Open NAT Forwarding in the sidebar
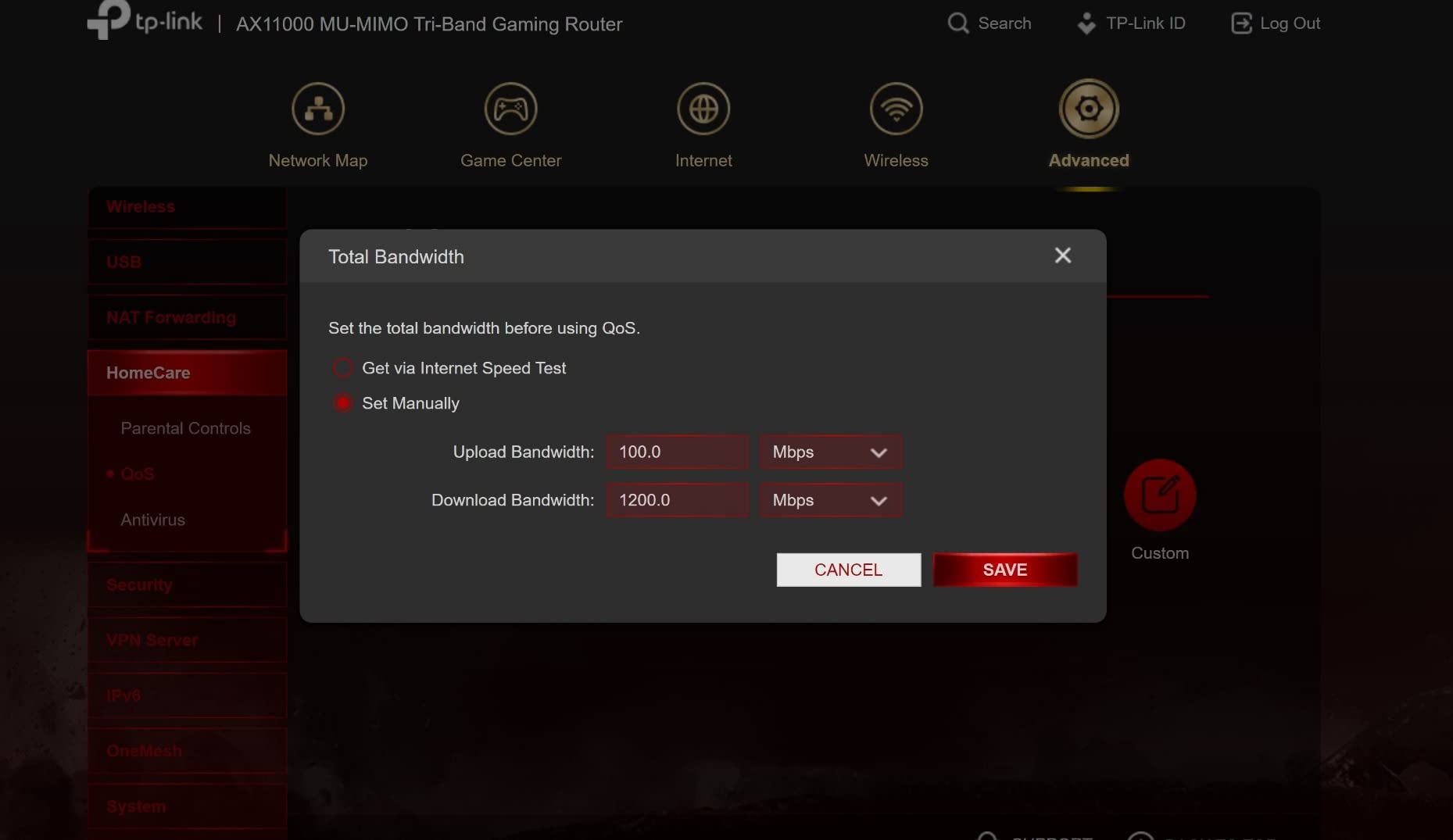Viewport: 1453px width, 840px height. (x=187, y=318)
